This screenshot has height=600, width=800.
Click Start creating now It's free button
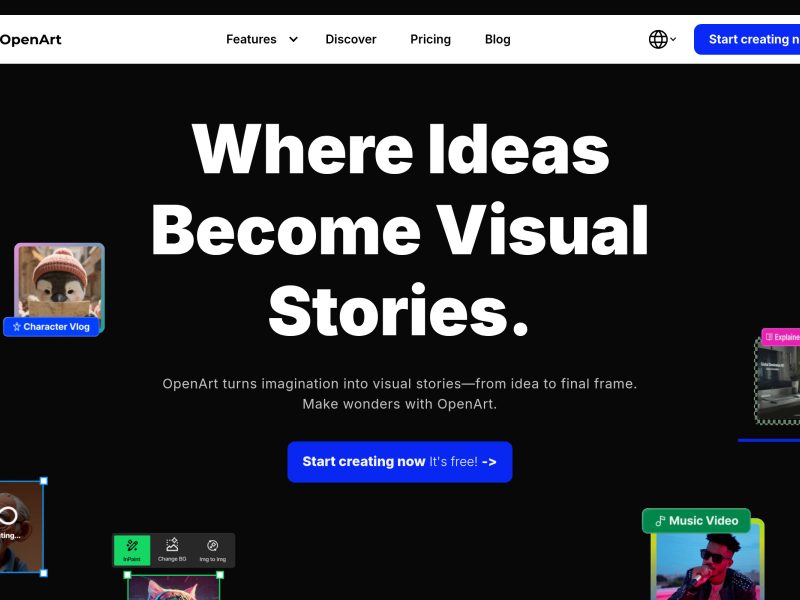(x=399, y=462)
